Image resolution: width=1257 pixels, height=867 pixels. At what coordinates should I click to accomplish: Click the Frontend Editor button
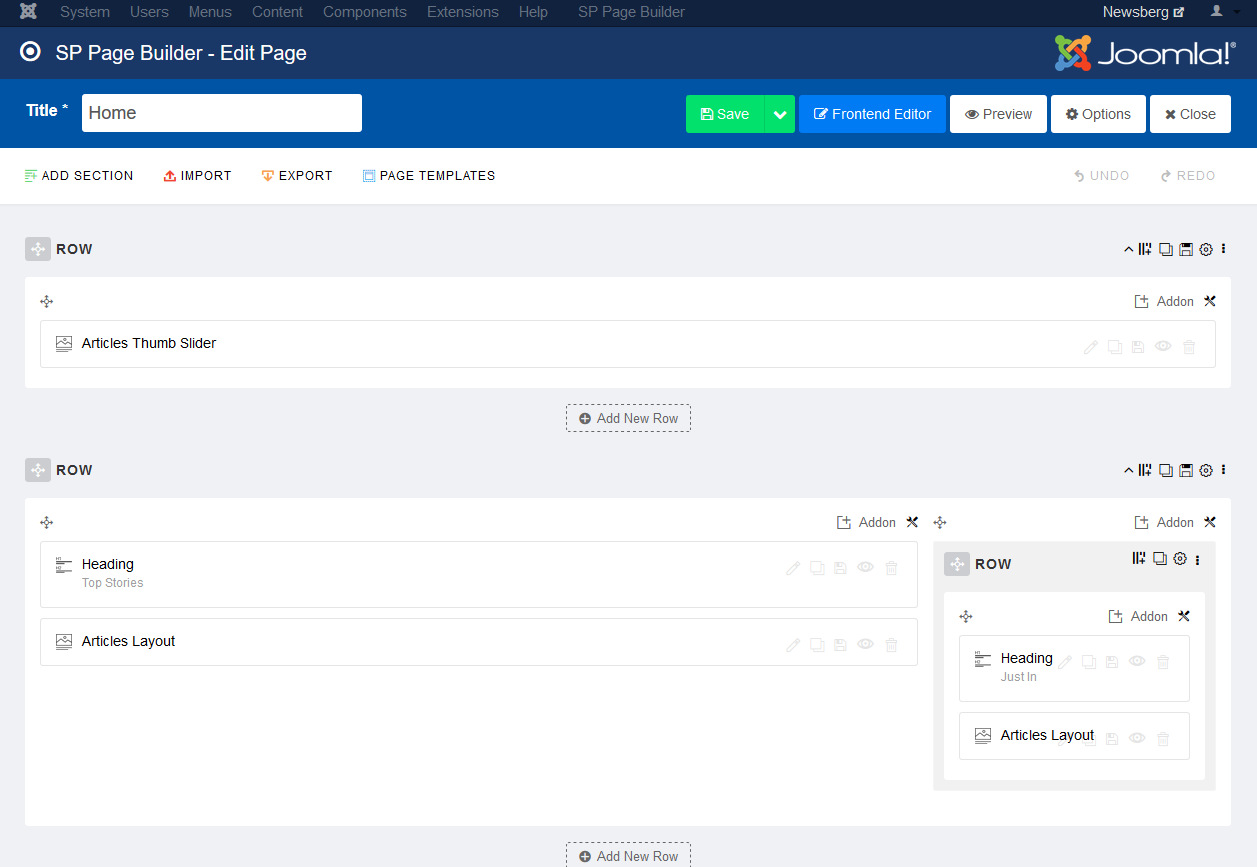pyautogui.click(x=872, y=114)
